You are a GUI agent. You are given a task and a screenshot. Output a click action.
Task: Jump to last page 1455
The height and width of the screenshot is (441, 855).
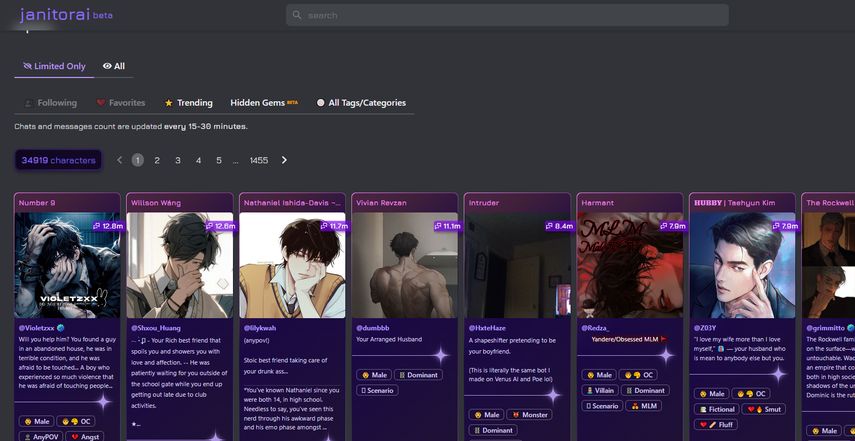(x=258, y=160)
